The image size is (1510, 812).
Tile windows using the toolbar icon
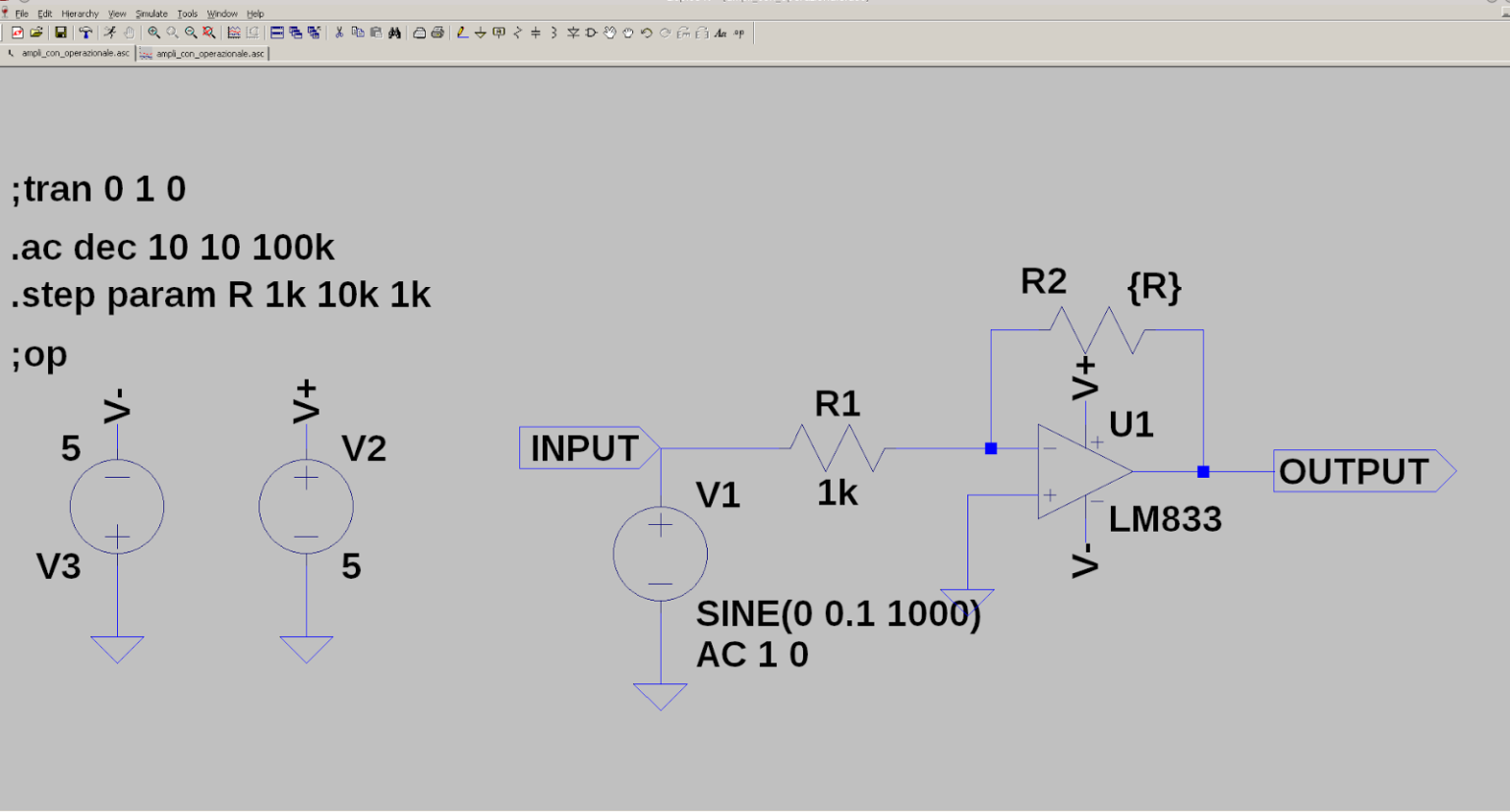tap(277, 32)
